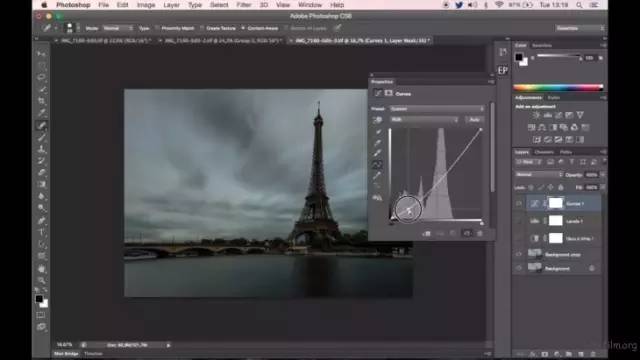Select the Crop tool
Viewport: 640px width, 360px height.
click(x=41, y=101)
